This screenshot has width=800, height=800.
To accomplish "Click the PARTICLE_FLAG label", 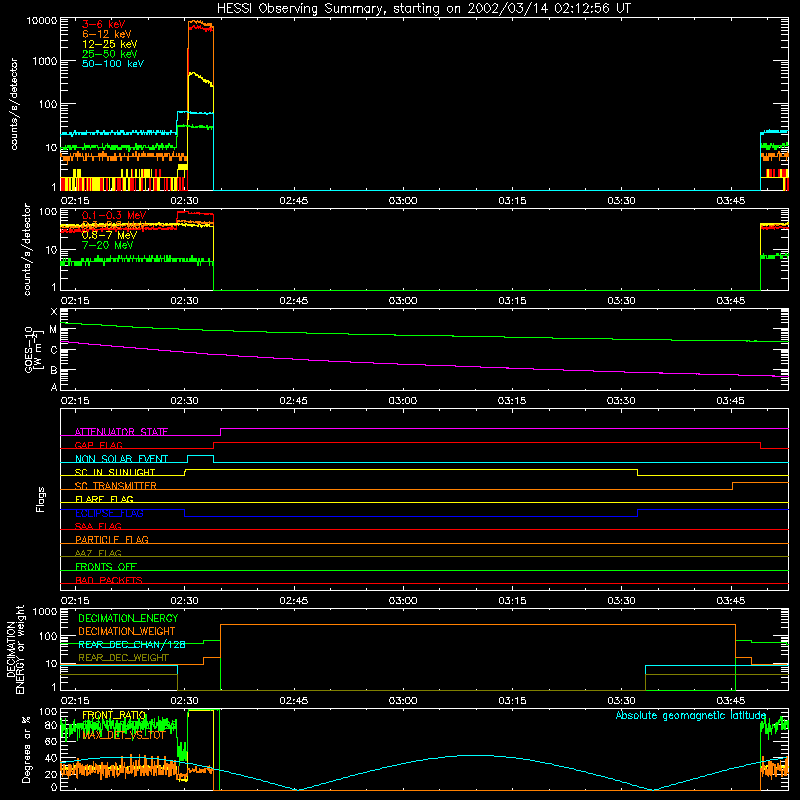I will point(111,539).
